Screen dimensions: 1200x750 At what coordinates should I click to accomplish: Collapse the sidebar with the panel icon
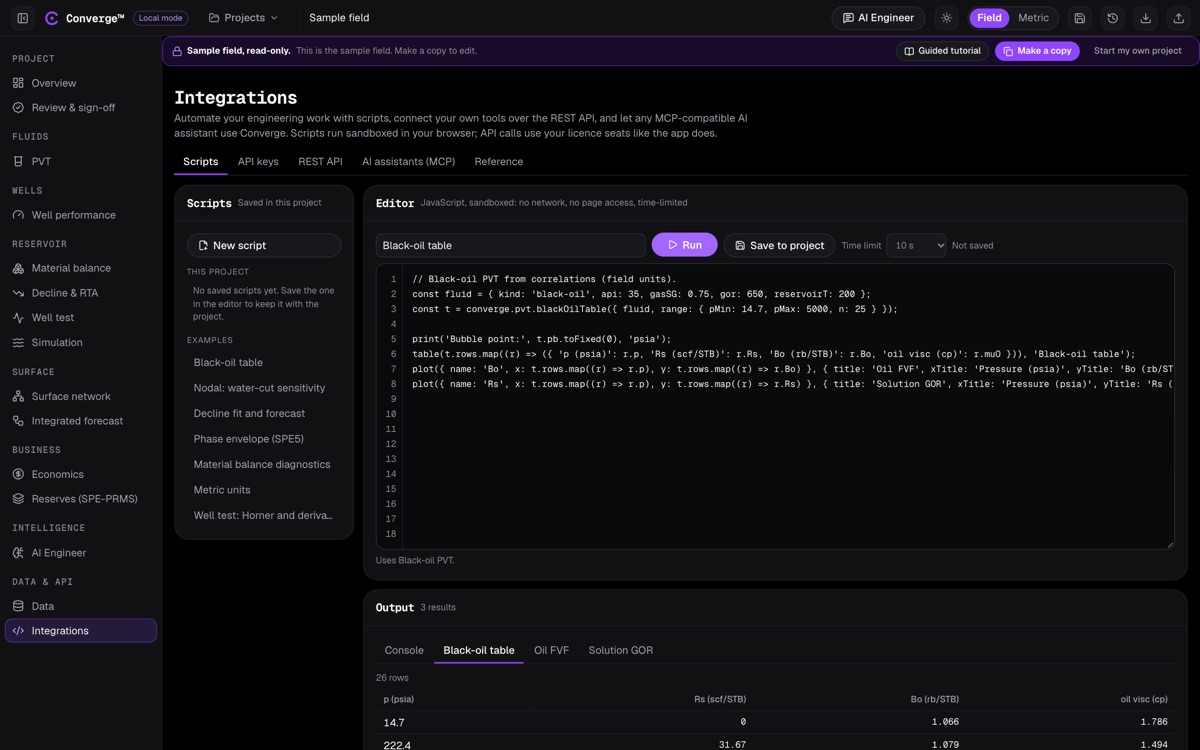23,18
